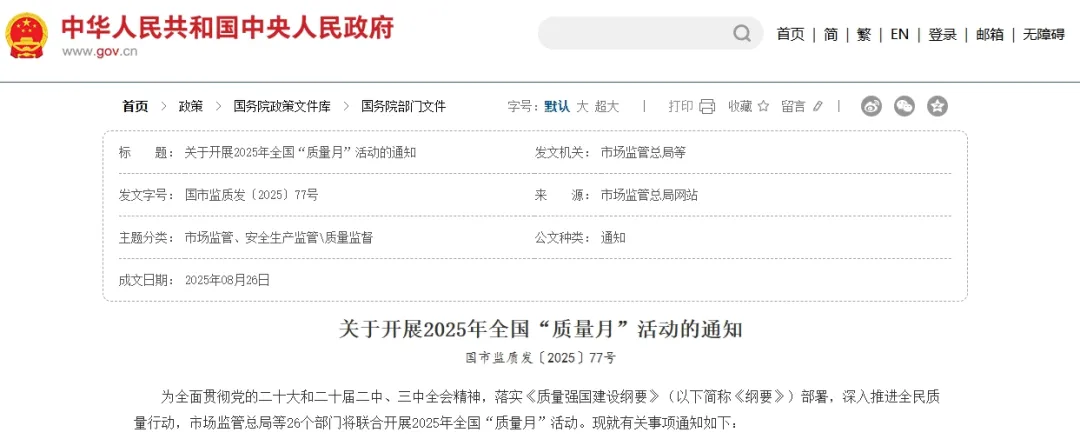Click the search magnifier icon
Image resolution: width=1080 pixels, height=439 pixels.
742,33
